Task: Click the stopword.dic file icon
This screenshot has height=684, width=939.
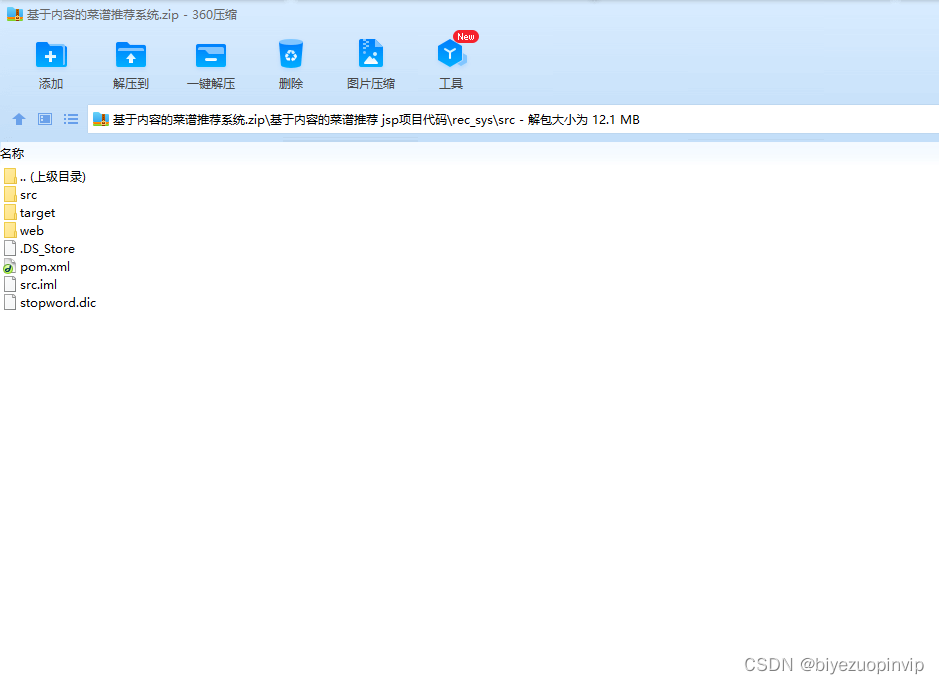Action: point(10,302)
